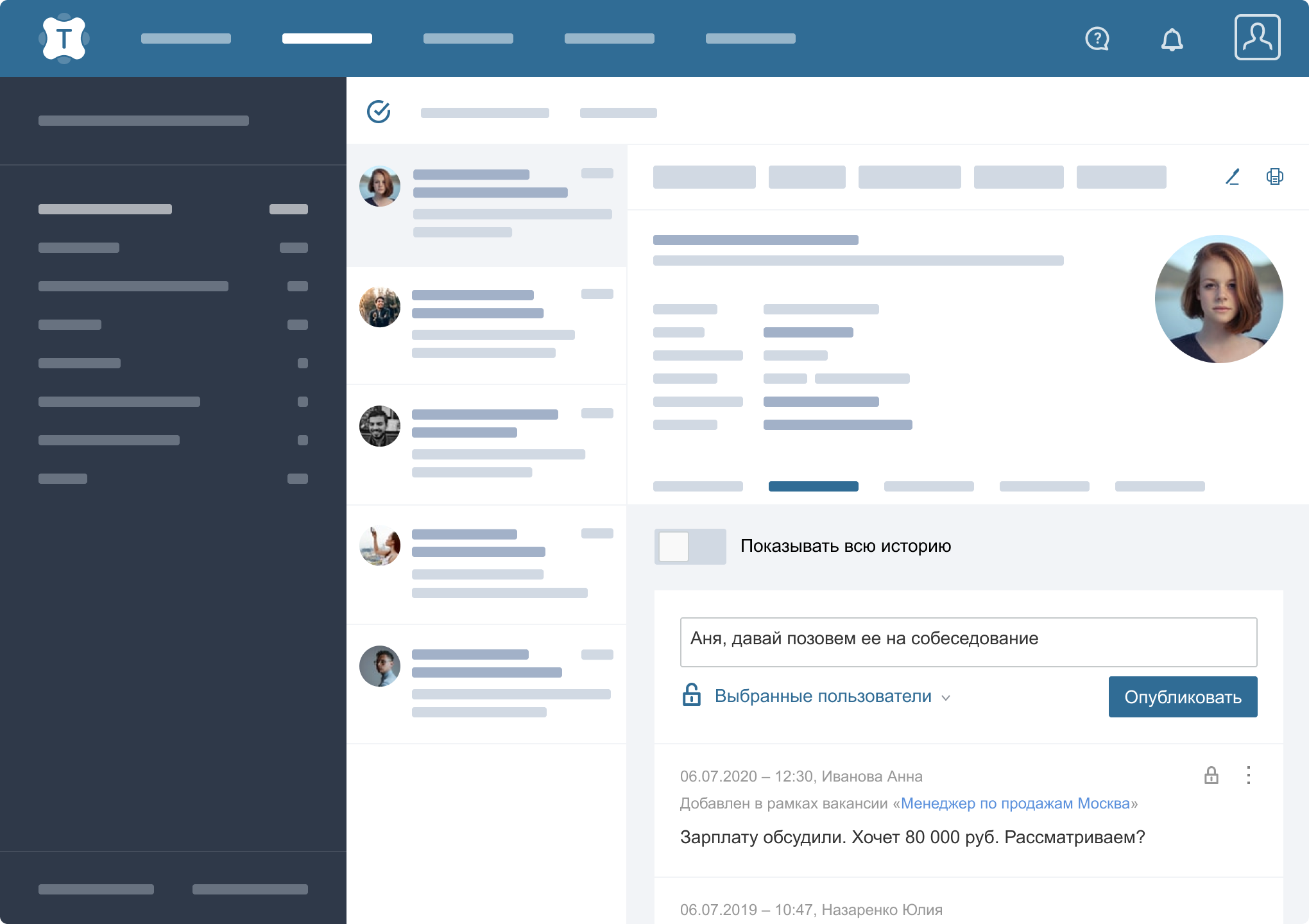Open "Менеджер по продажам Москва" vacancy link
This screenshot has height=924, width=1309.
[x=1015, y=803]
